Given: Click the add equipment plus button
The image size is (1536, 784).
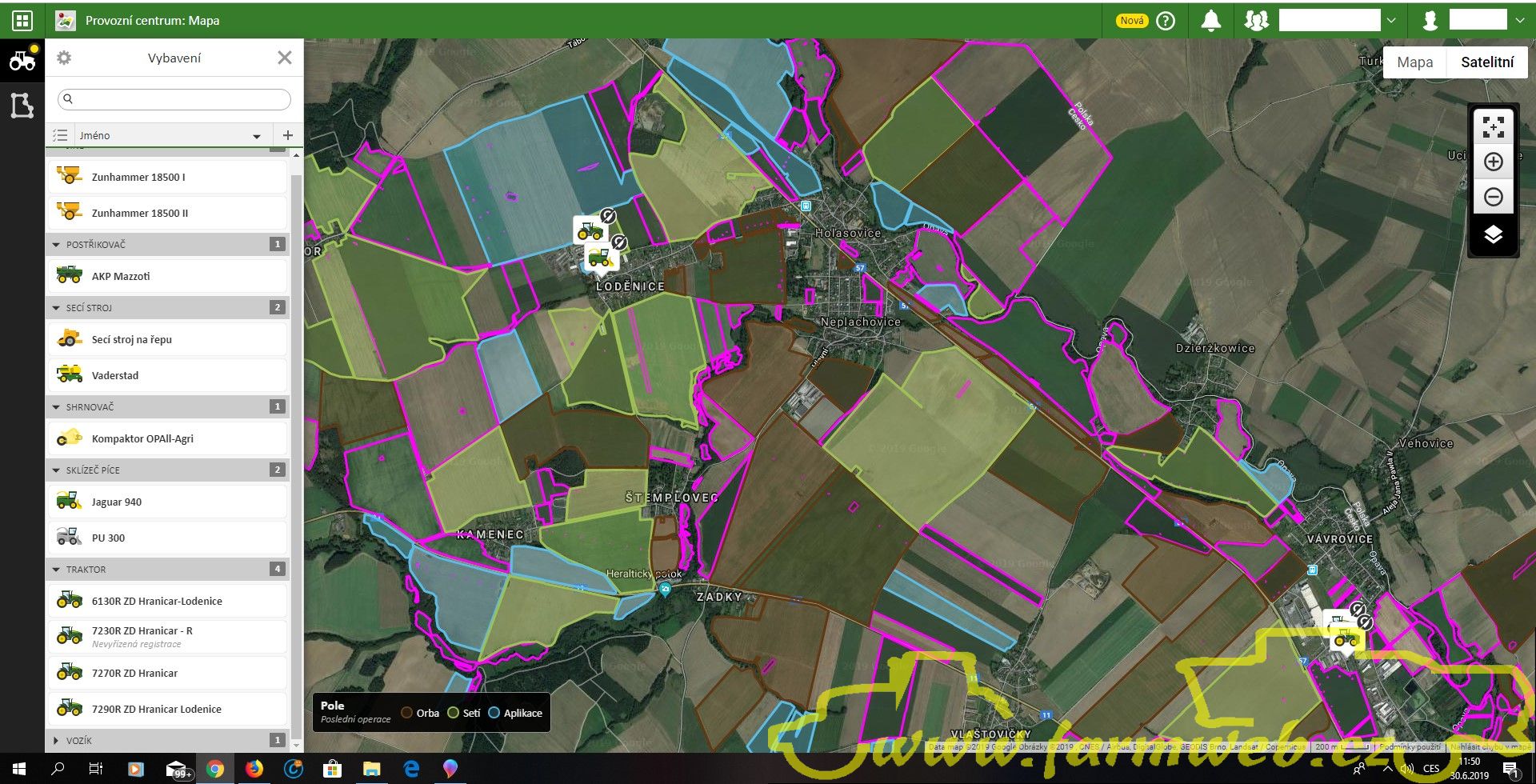Looking at the screenshot, I should (288, 135).
